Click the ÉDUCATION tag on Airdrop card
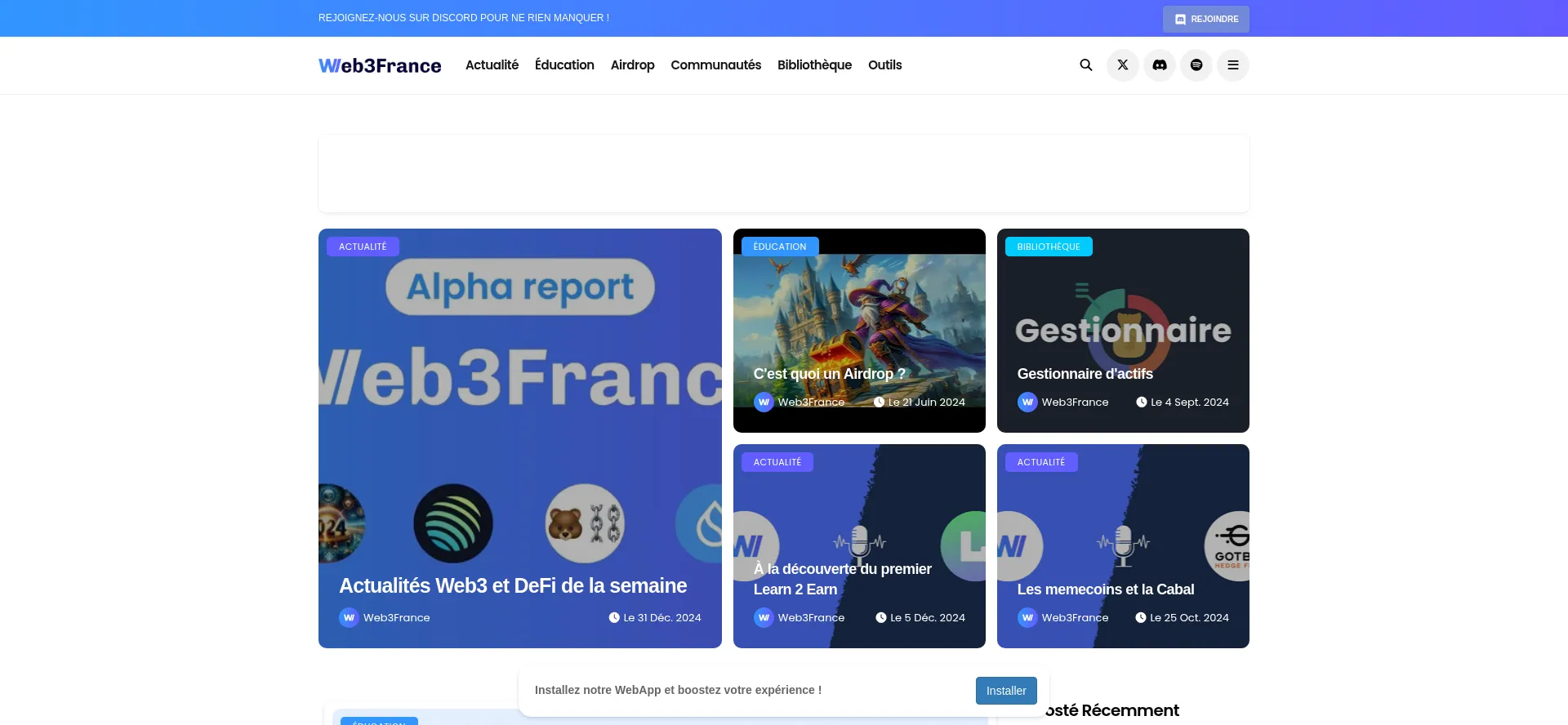Screen dimensions: 1568x725 tap(780, 247)
